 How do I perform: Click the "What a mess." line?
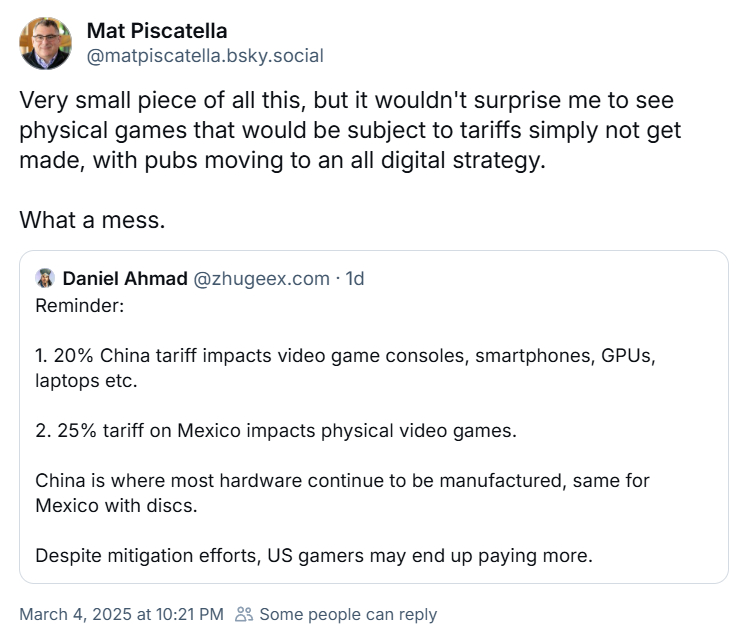coord(92,219)
